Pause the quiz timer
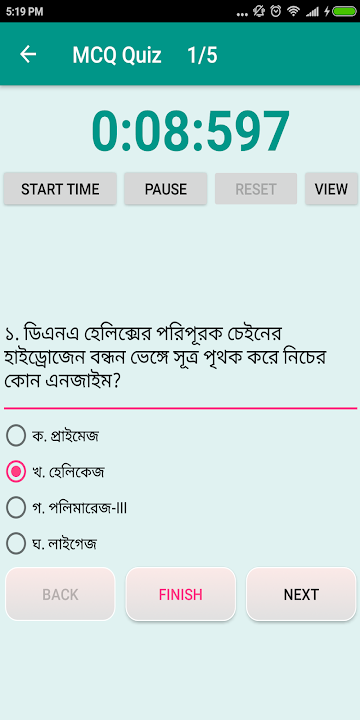Screen dimensions: 360x720 [x=166, y=189]
